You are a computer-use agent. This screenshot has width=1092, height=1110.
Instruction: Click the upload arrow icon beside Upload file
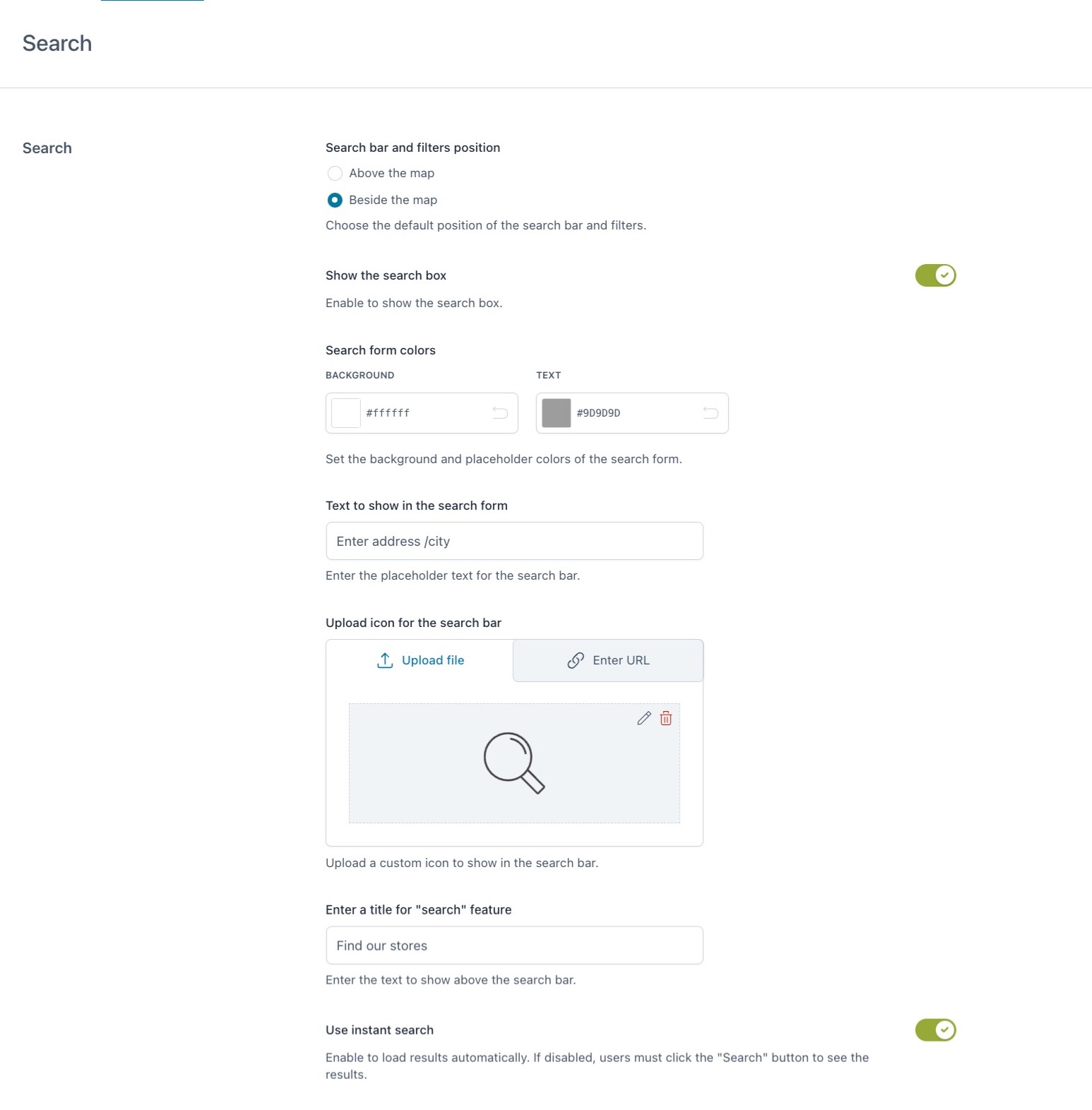[x=385, y=660]
